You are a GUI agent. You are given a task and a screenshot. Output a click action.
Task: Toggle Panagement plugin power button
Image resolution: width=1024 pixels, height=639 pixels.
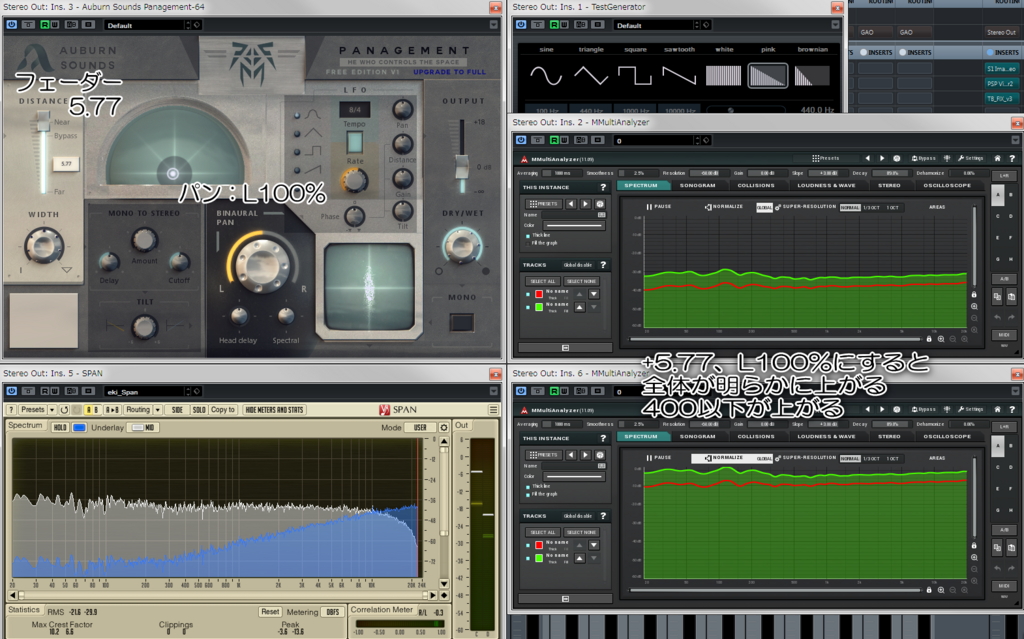12,25
